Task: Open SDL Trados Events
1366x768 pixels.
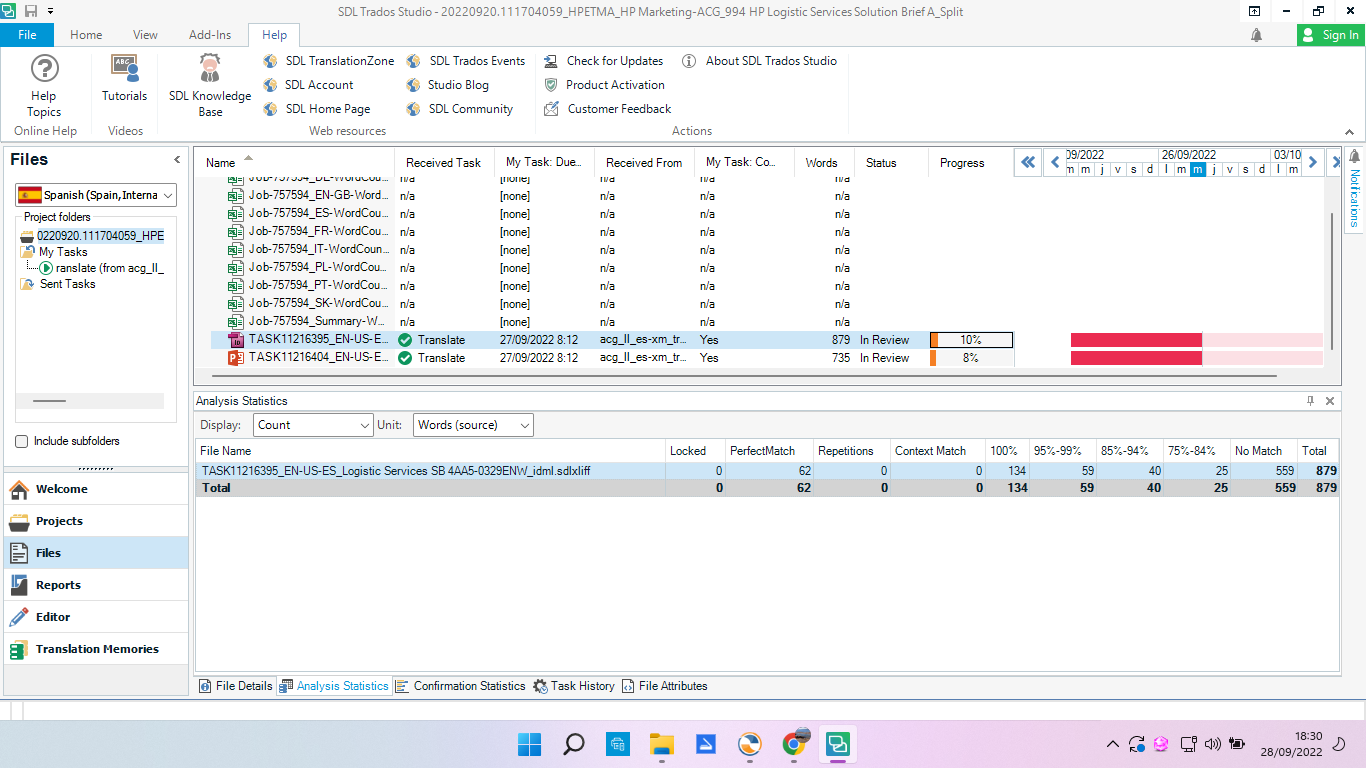Action: click(466, 61)
